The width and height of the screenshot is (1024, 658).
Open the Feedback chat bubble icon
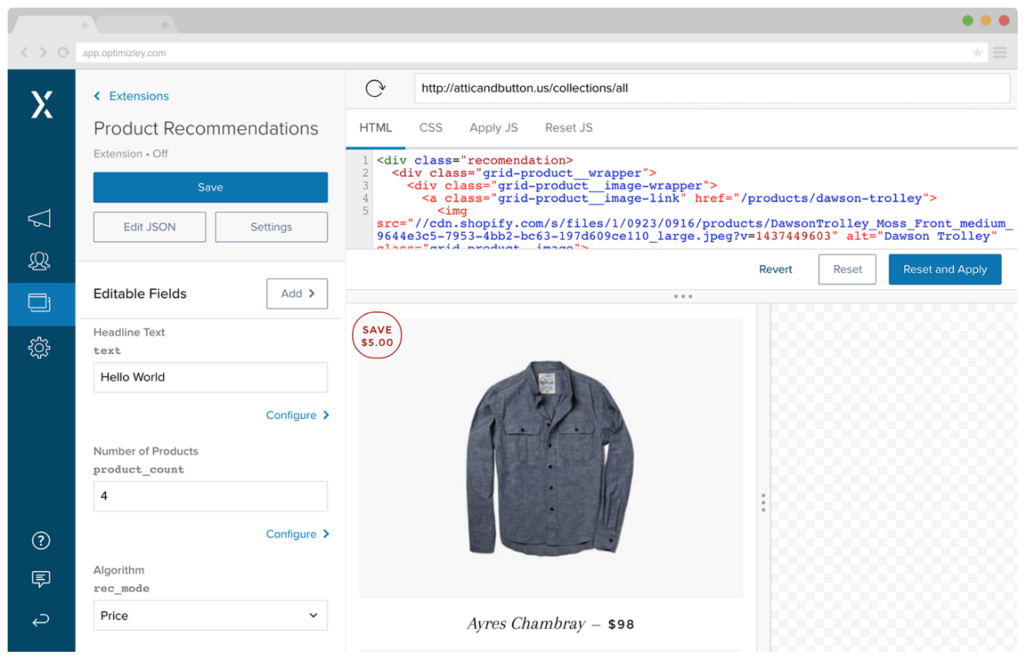pos(40,578)
